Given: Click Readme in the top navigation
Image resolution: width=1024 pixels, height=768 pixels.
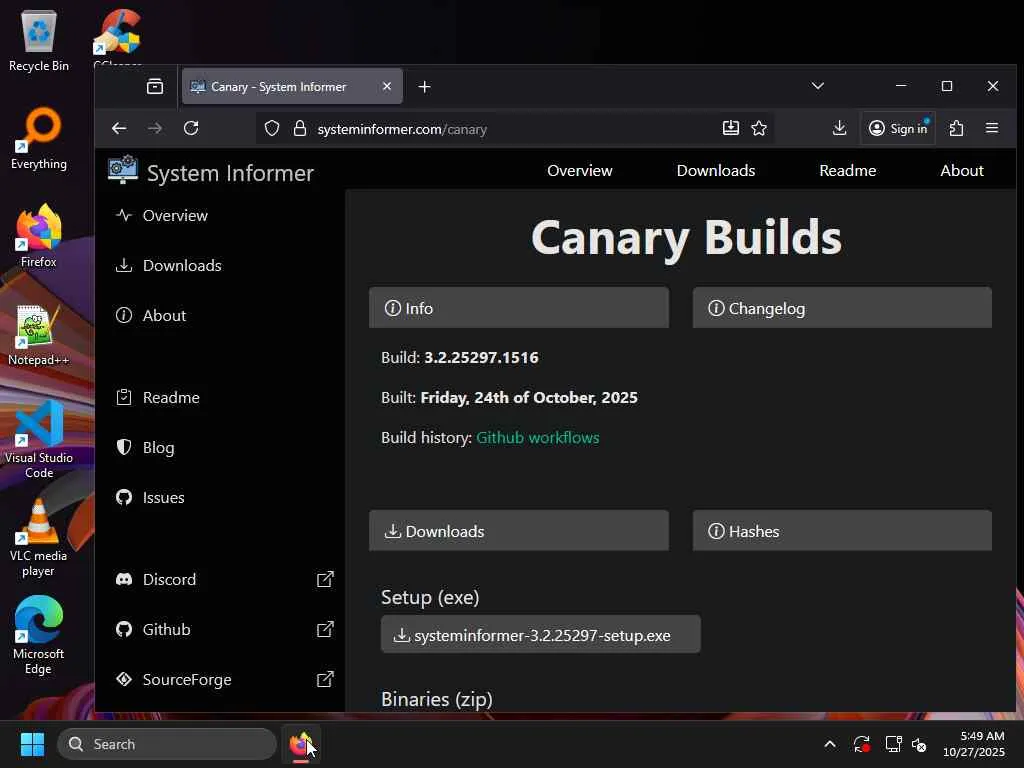Looking at the screenshot, I should [x=848, y=170].
